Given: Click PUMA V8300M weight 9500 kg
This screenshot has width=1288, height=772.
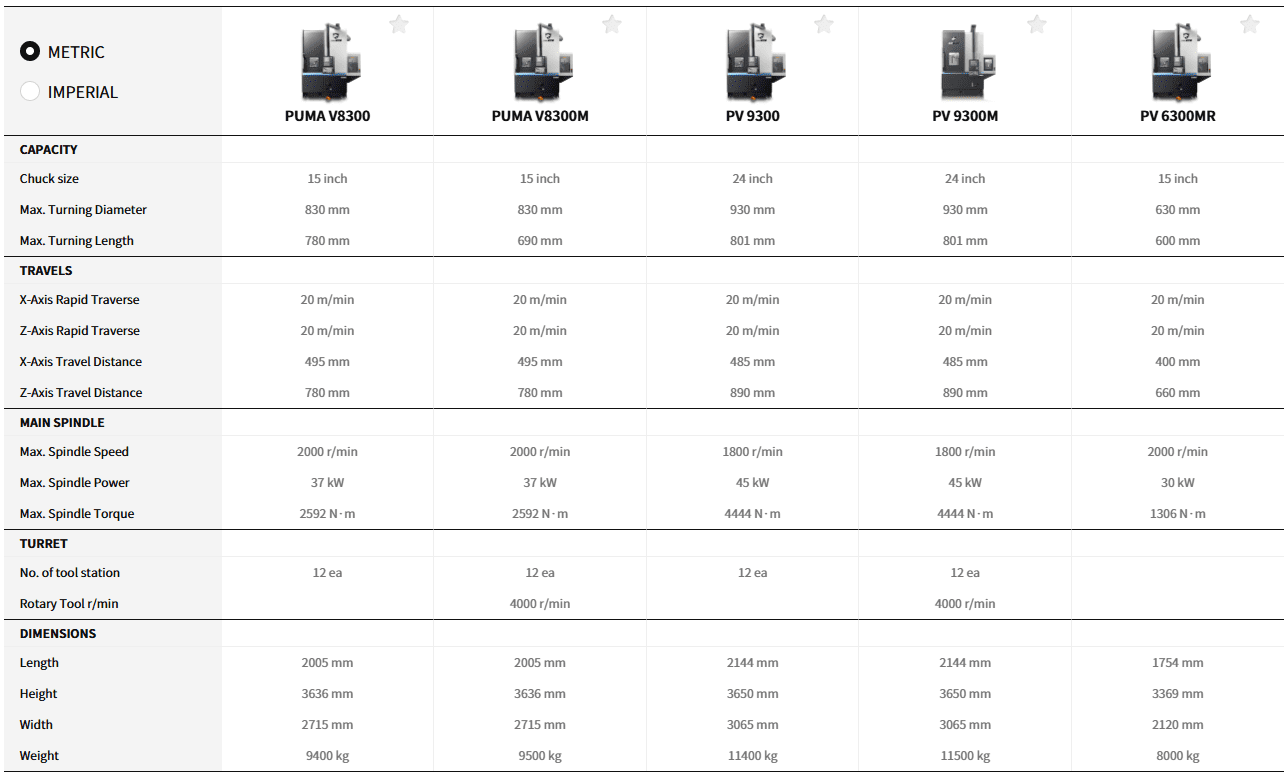Looking at the screenshot, I should tap(540, 756).
